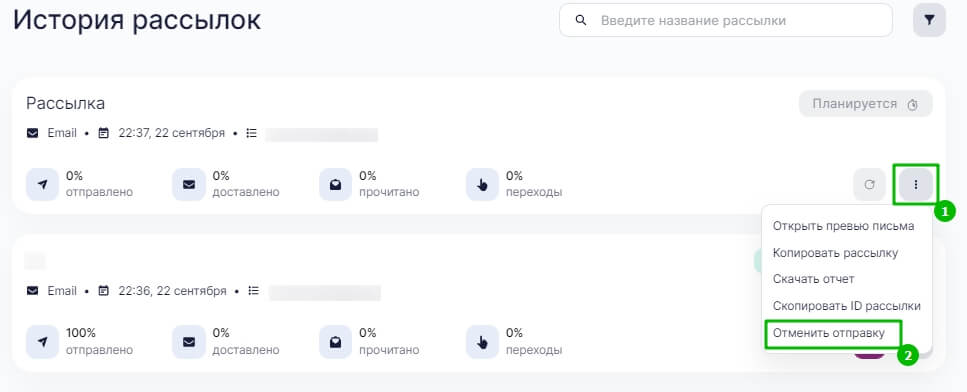Click the переходы pointer icon in second card
The image size is (967, 392).
[482, 341]
